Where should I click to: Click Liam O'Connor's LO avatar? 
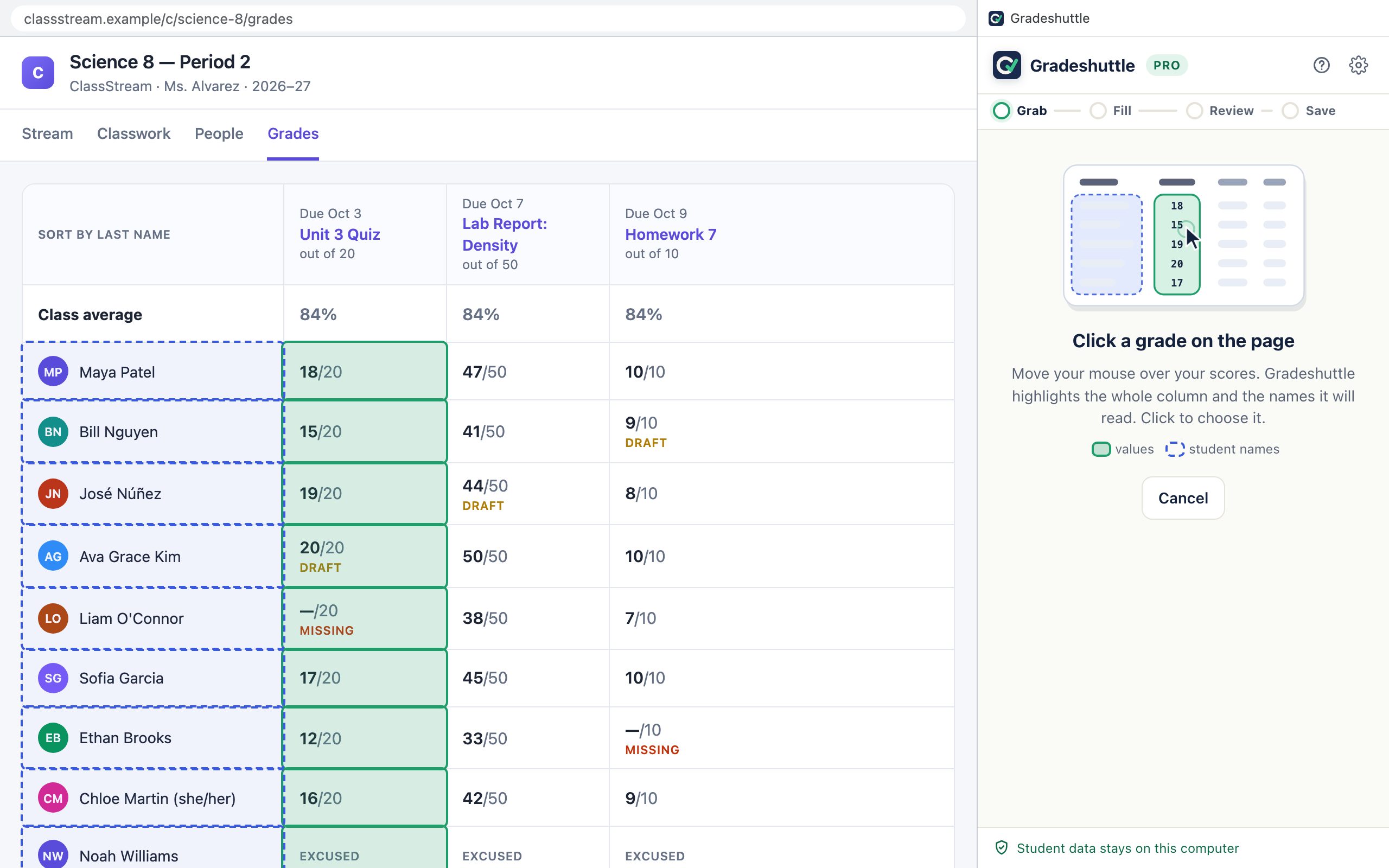[53, 618]
